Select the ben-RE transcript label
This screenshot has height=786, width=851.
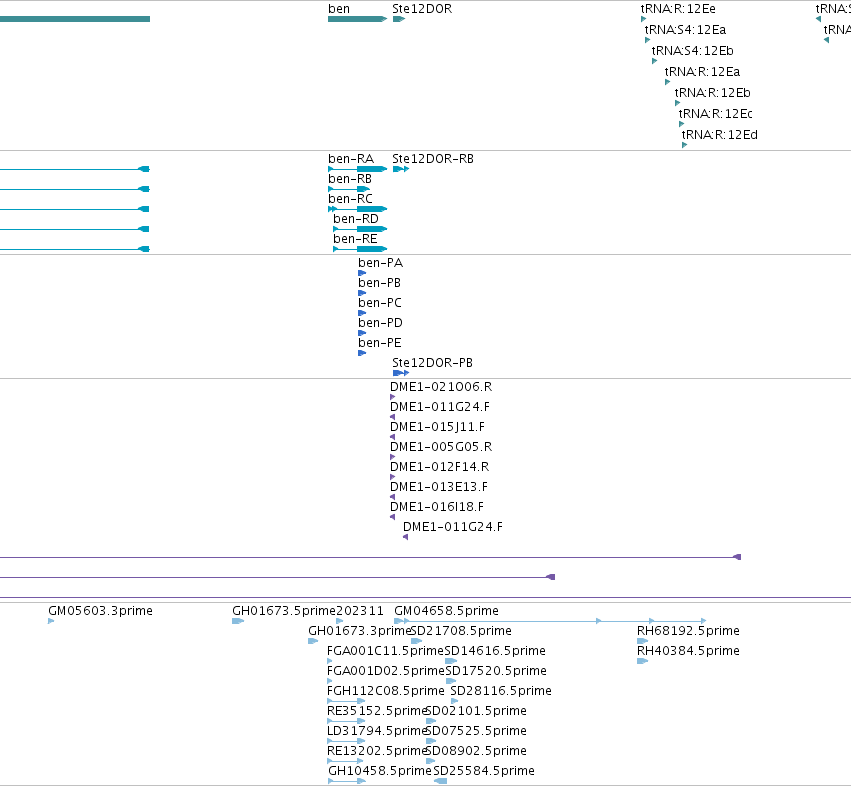pyautogui.click(x=355, y=239)
